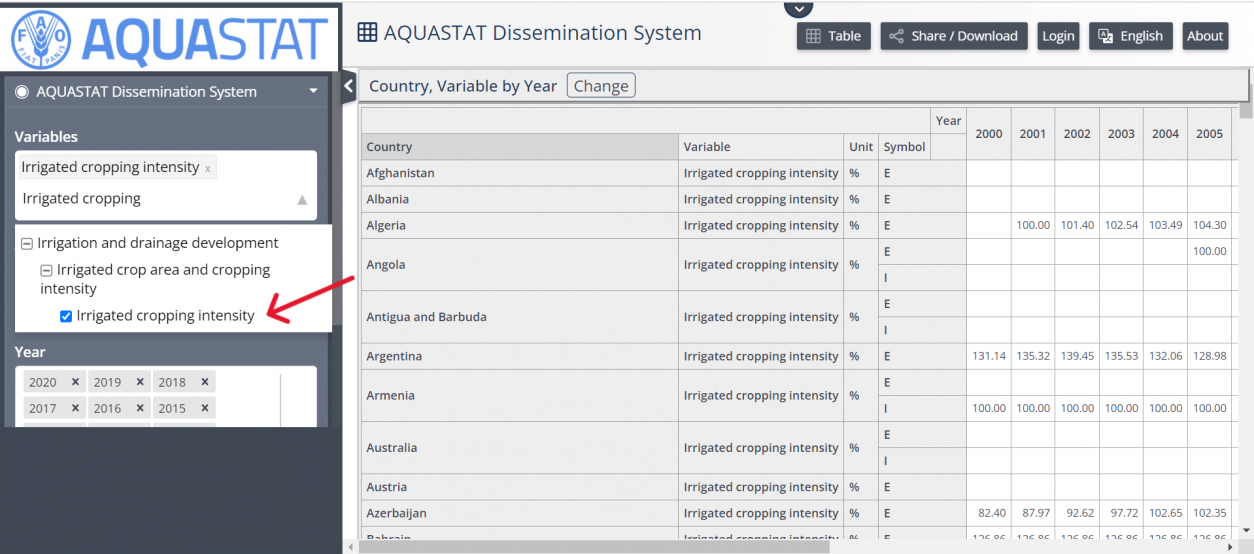1254x554 pixels.
Task: Remove the year 2016 tag
Action: point(140,408)
